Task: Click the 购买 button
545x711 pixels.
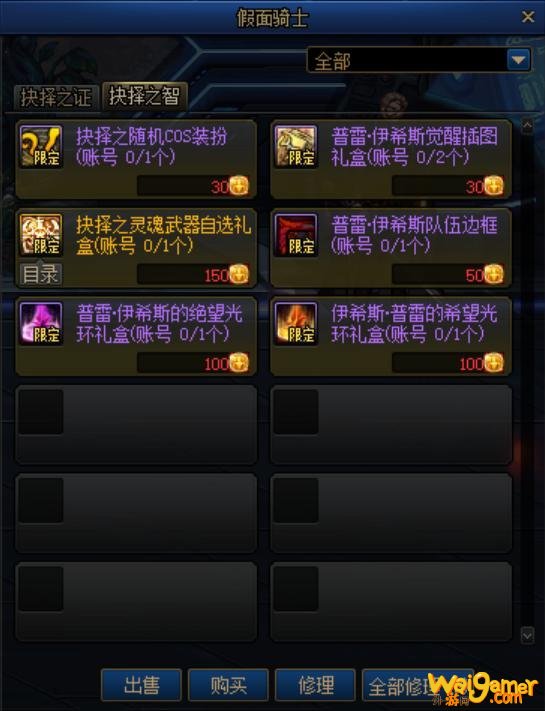Action: [x=228, y=685]
